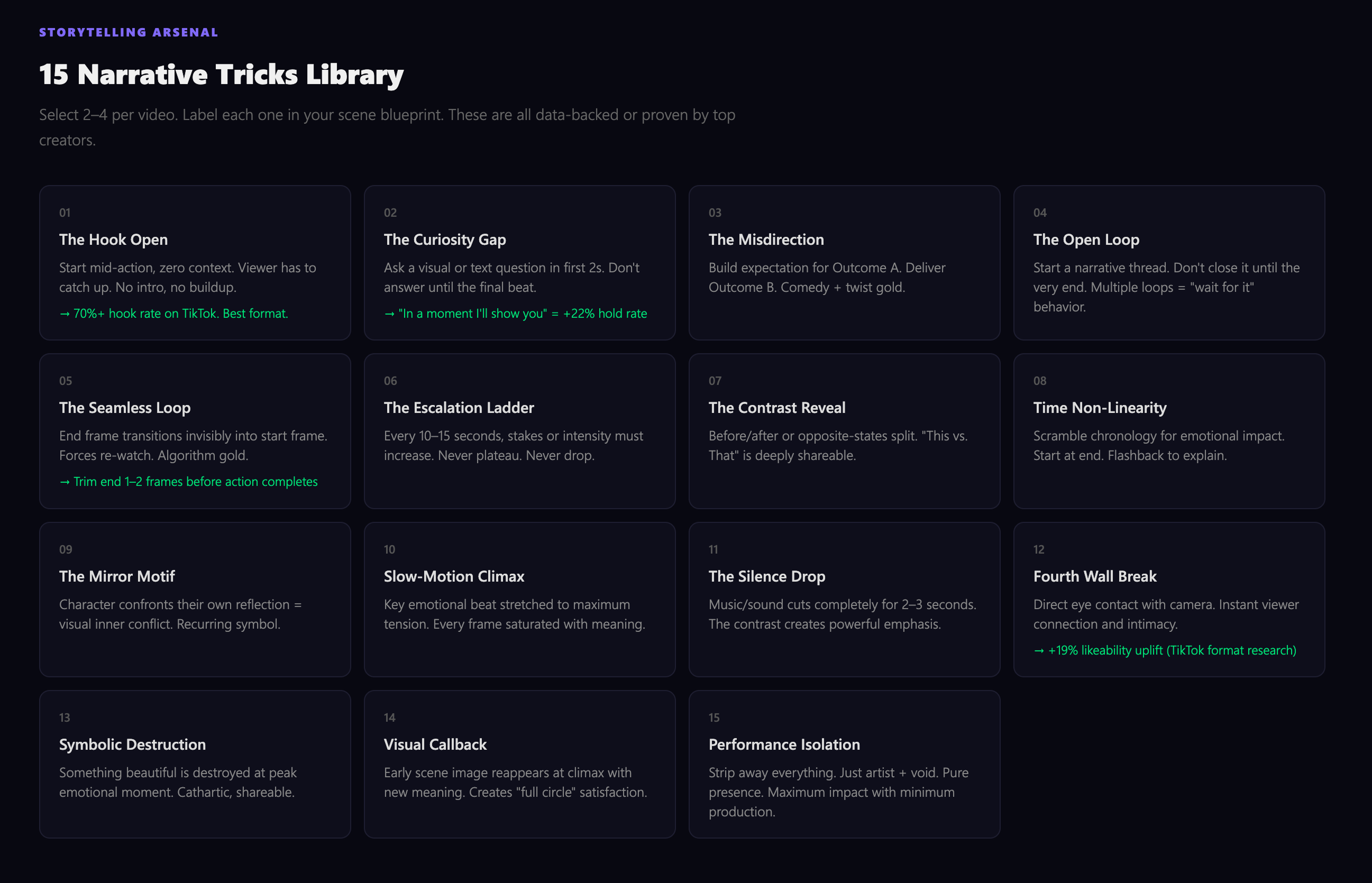This screenshot has height=883, width=1372.
Task: Click the "Trim end 1–2 frames" tip
Action: point(189,482)
